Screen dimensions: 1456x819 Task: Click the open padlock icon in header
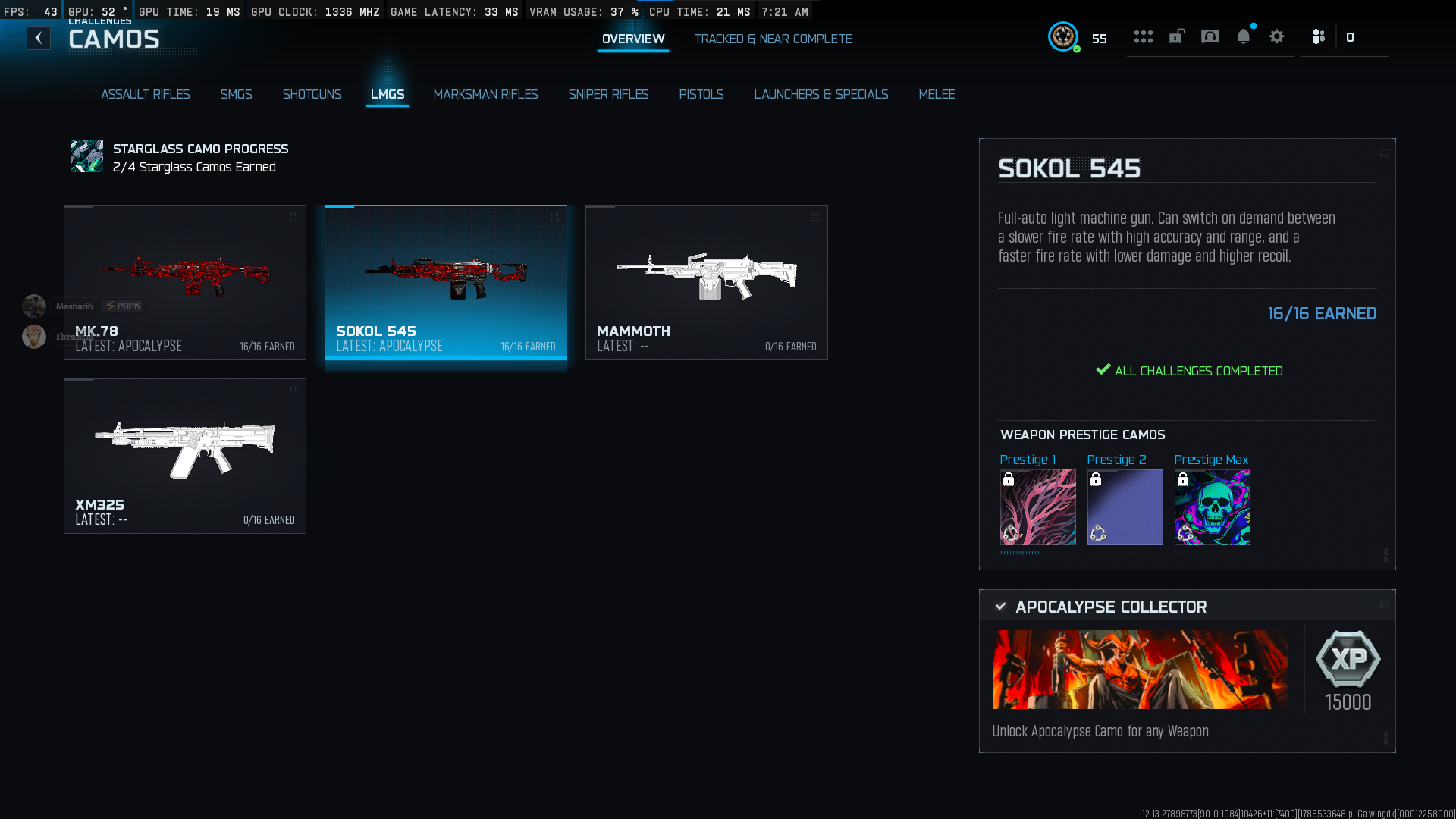click(1177, 36)
